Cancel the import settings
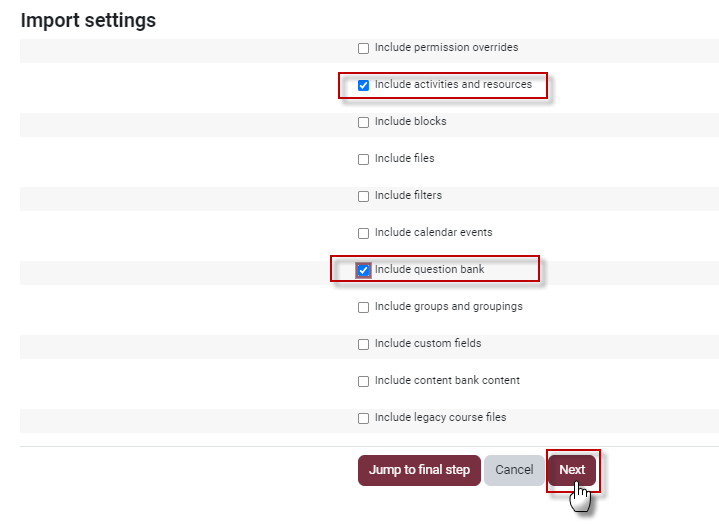 (514, 470)
